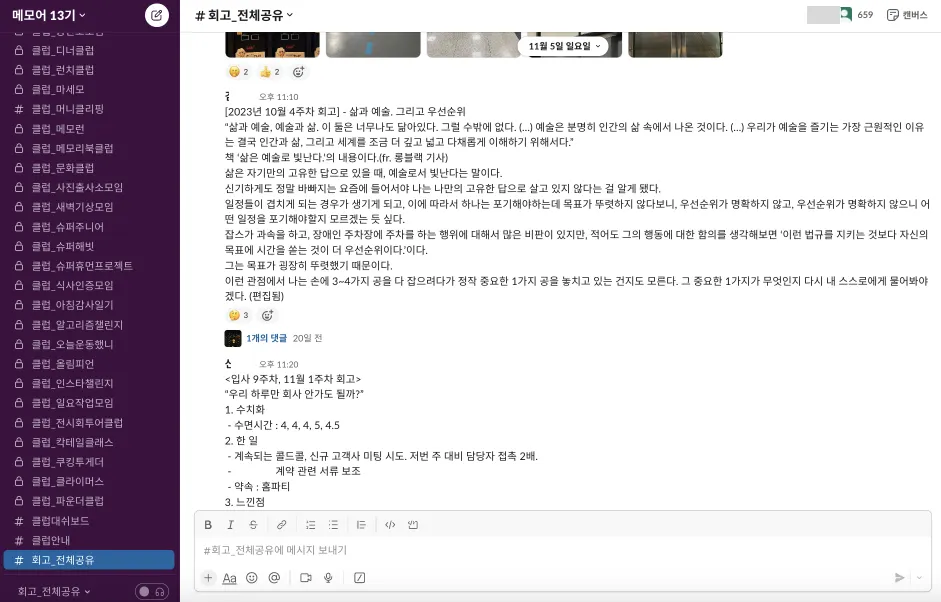Open the 1개의 댓글 thread link
The image size is (941, 602).
(266, 339)
